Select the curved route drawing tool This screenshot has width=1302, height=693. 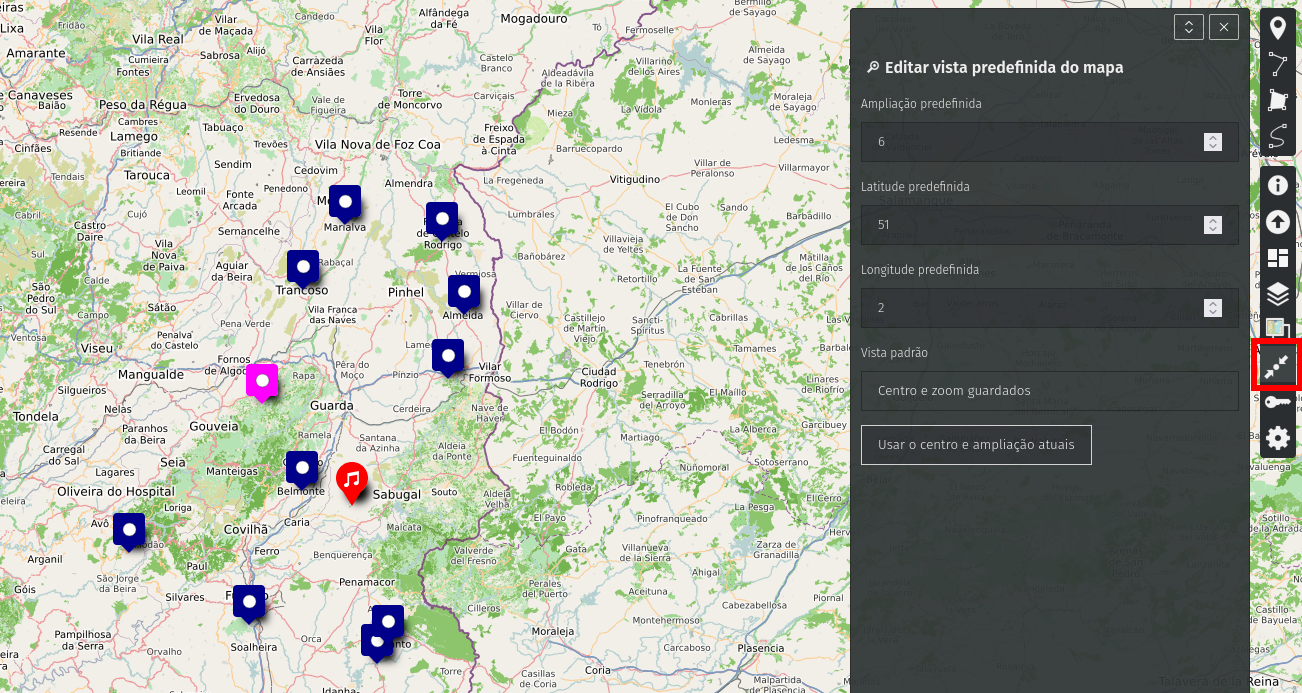[1278, 137]
